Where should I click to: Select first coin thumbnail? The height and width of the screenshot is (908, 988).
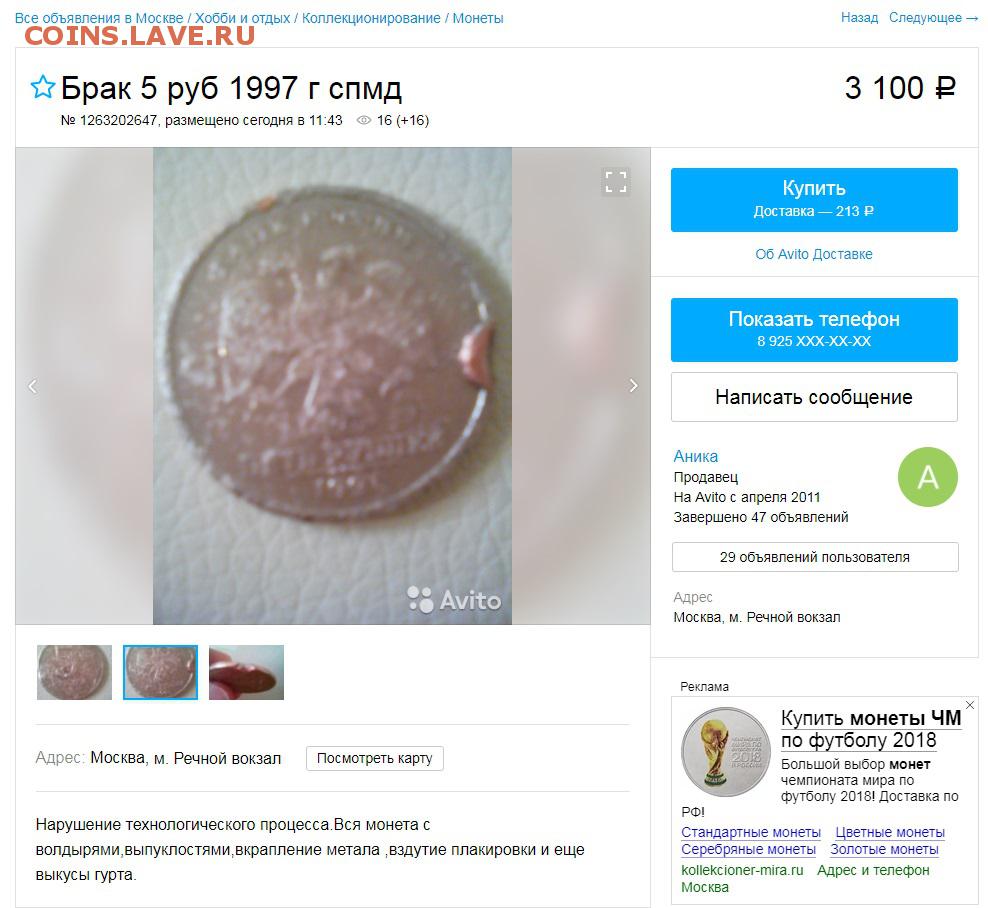[x=74, y=672]
